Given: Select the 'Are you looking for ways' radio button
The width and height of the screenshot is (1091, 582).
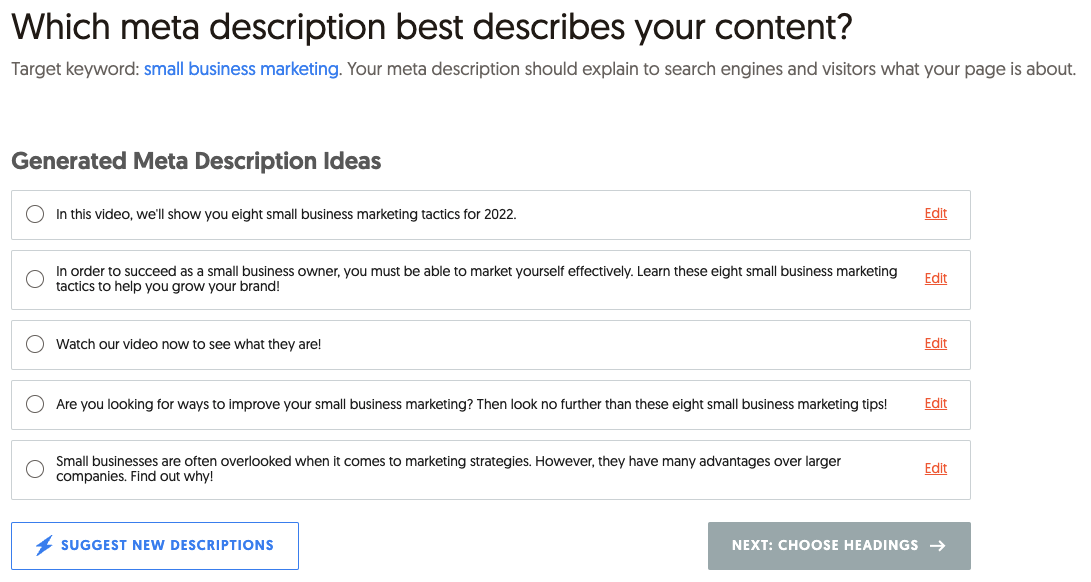Looking at the screenshot, I should pyautogui.click(x=35, y=404).
